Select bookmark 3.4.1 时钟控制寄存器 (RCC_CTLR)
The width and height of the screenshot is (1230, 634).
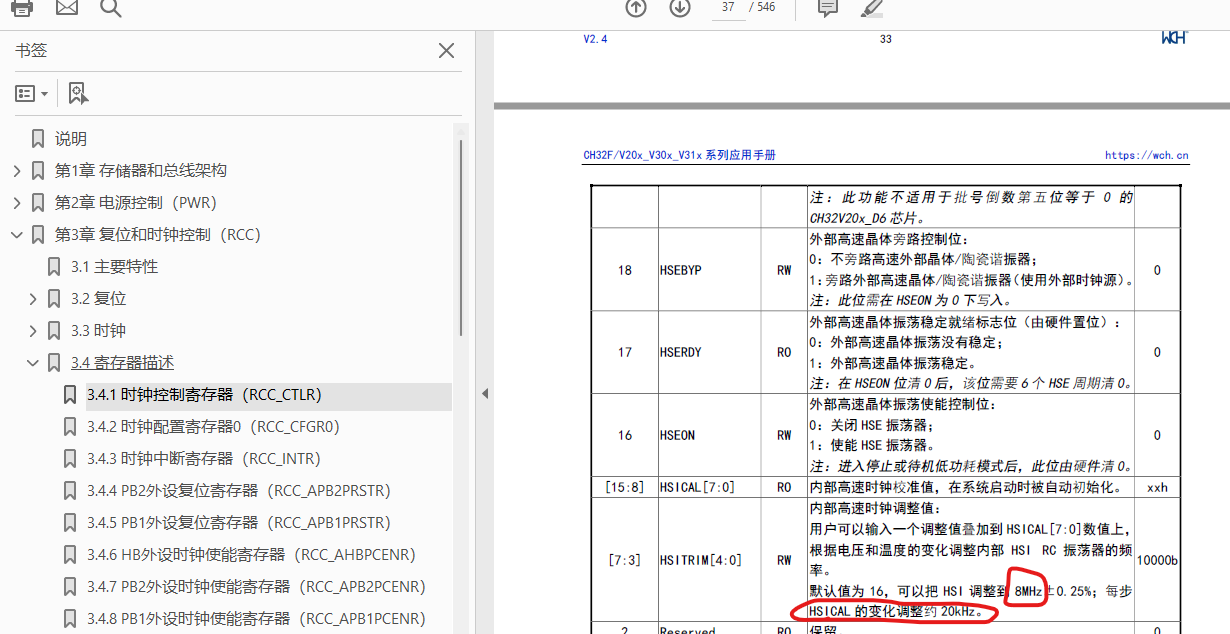pyautogui.click(x=204, y=394)
